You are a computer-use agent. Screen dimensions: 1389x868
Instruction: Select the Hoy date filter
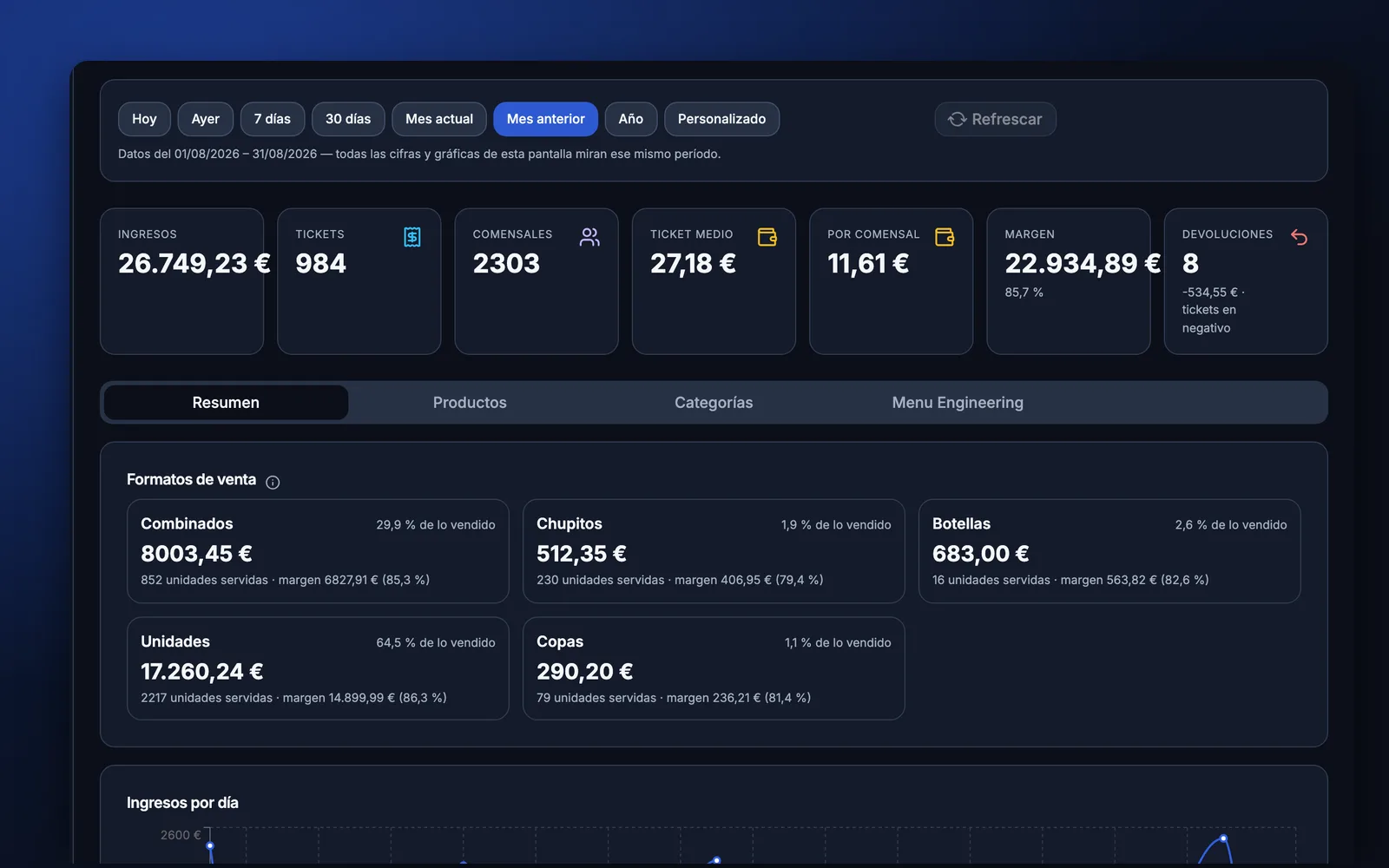coord(144,119)
